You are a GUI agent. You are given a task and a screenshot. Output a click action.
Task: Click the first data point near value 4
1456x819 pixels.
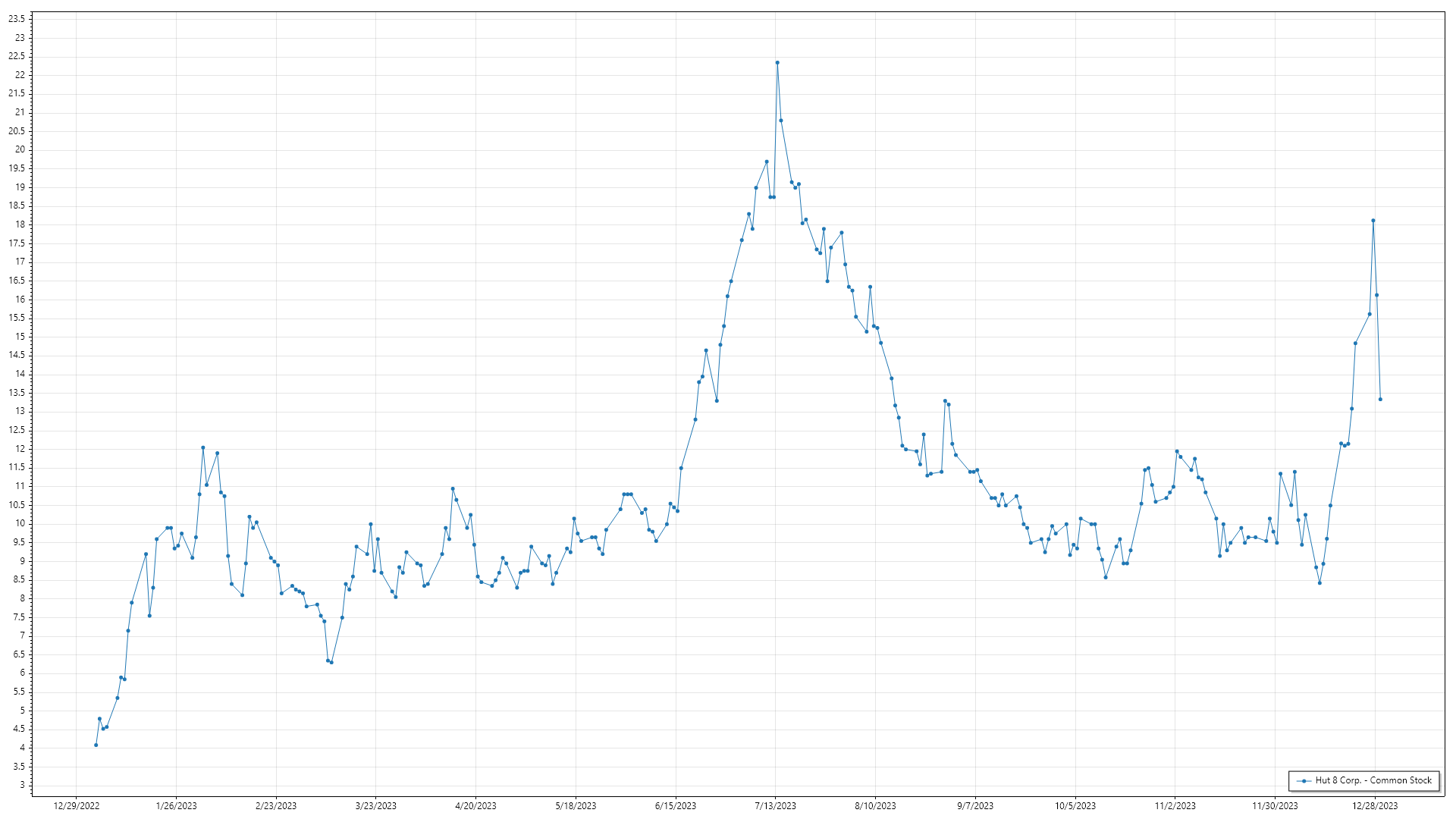coord(96,745)
